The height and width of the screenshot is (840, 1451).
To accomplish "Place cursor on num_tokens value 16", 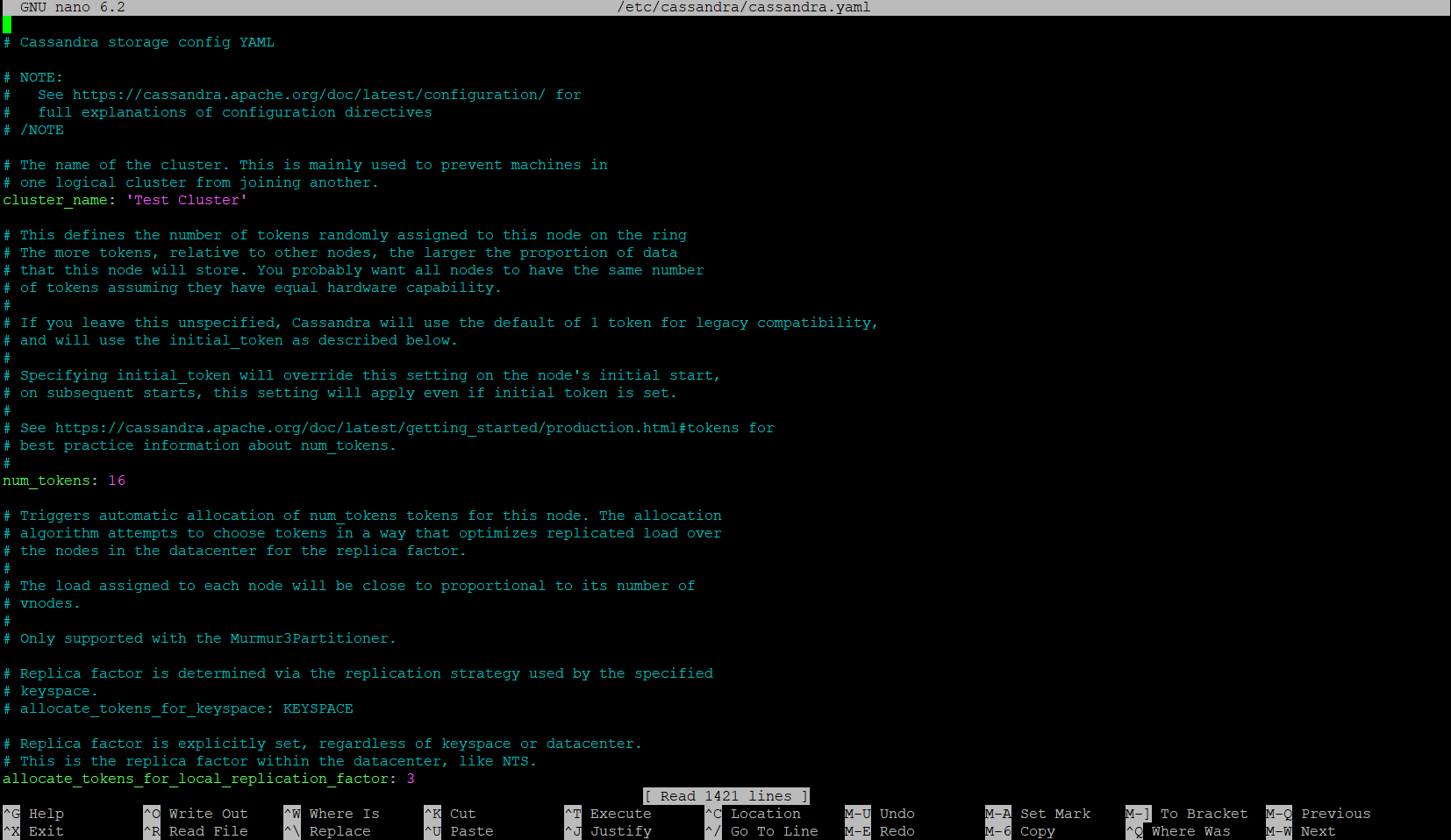I will (x=117, y=481).
